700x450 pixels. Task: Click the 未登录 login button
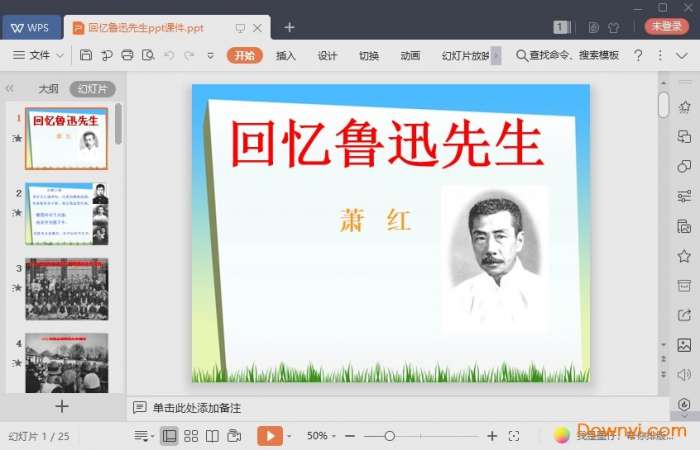(x=667, y=26)
